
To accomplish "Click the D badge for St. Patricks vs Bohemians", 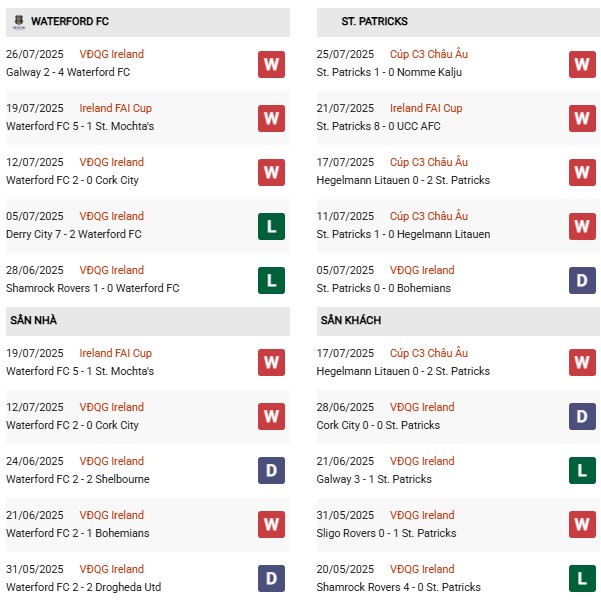I will click(582, 281).
